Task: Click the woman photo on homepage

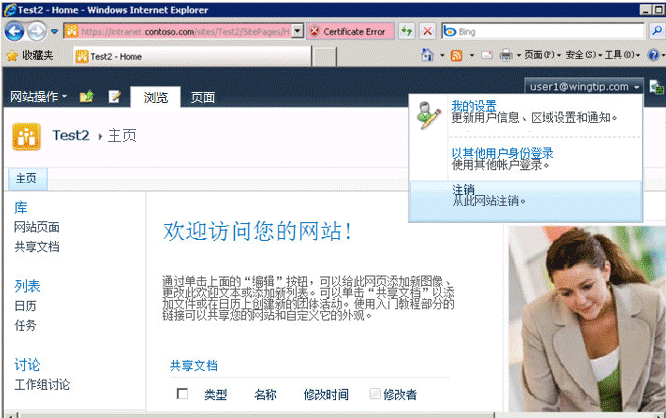Action: (587, 319)
